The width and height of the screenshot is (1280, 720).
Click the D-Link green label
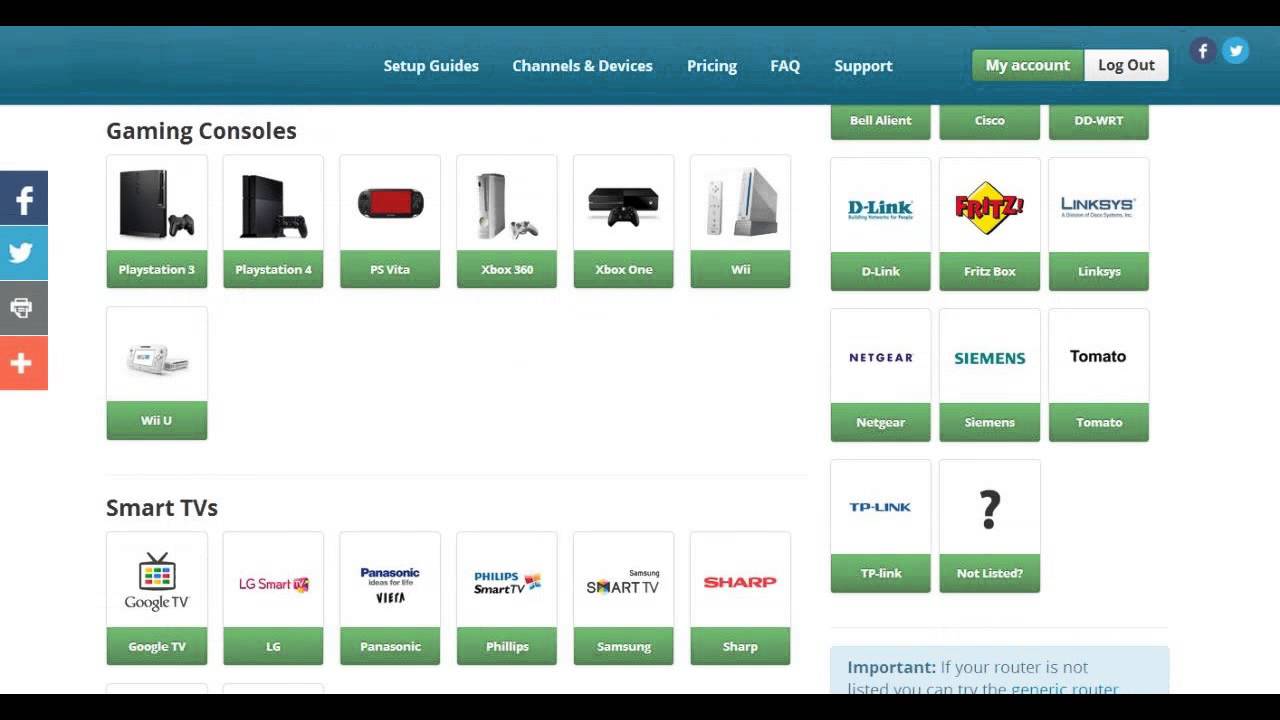click(880, 271)
